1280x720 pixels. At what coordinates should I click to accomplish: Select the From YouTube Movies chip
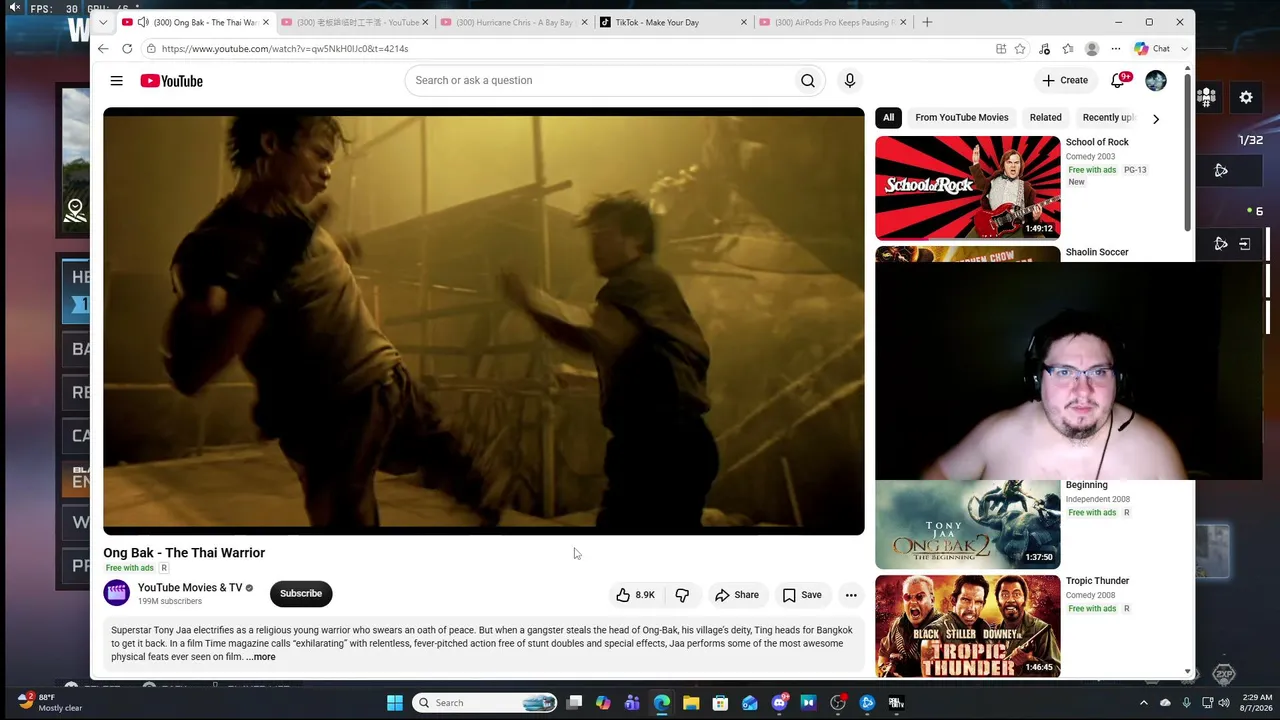coord(962,118)
